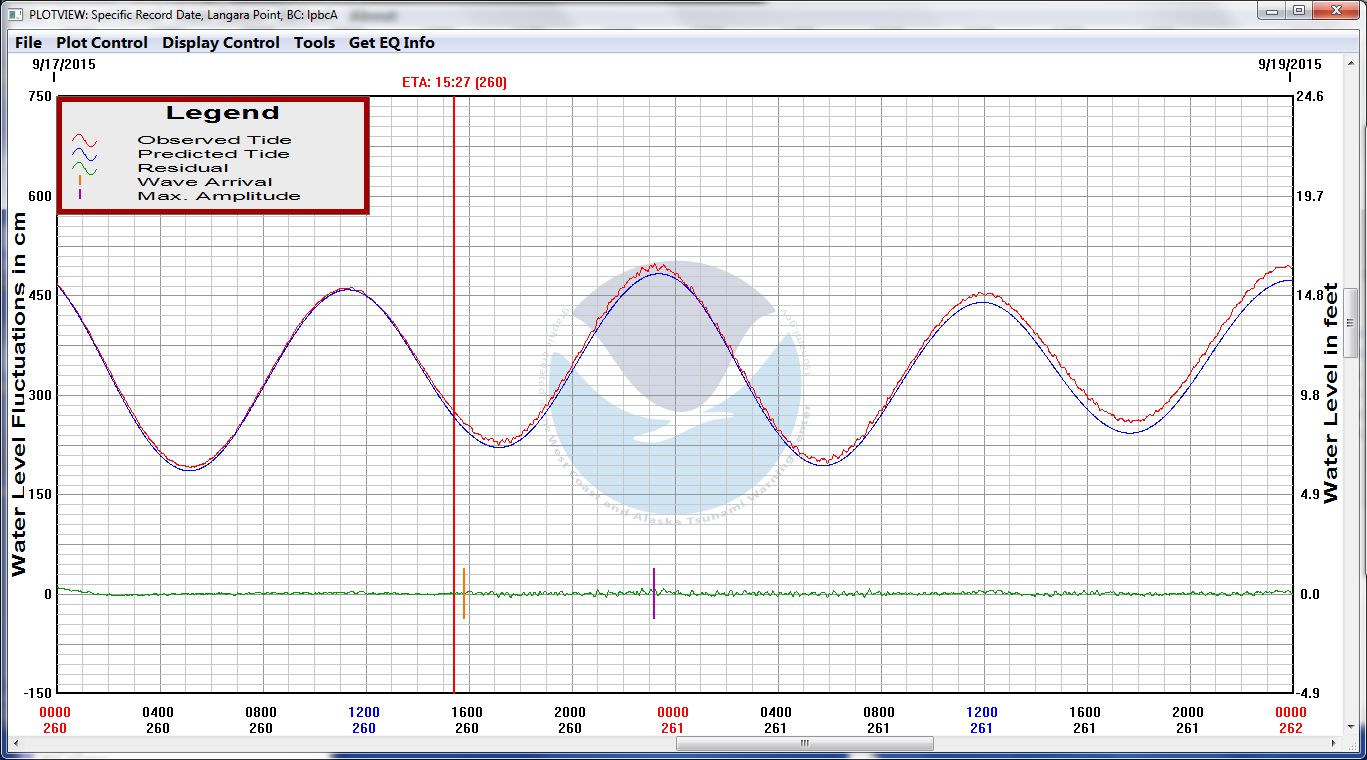Click the orange Wave Arrival marker on plot
This screenshot has width=1367, height=760.
pos(464,593)
